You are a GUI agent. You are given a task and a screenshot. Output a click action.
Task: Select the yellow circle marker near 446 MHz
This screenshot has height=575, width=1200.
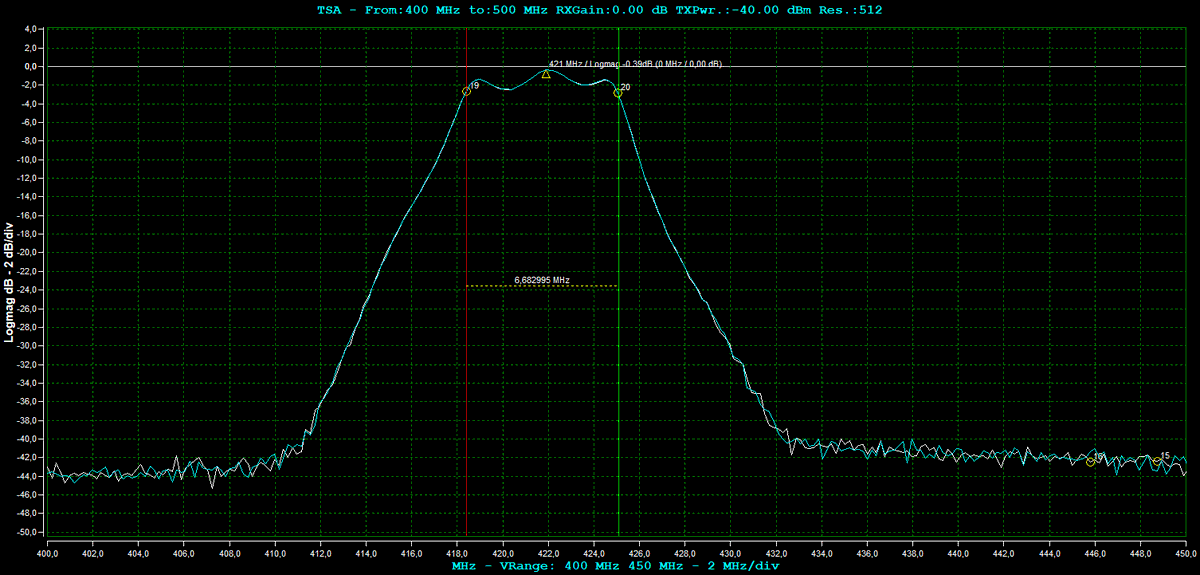(1091, 461)
